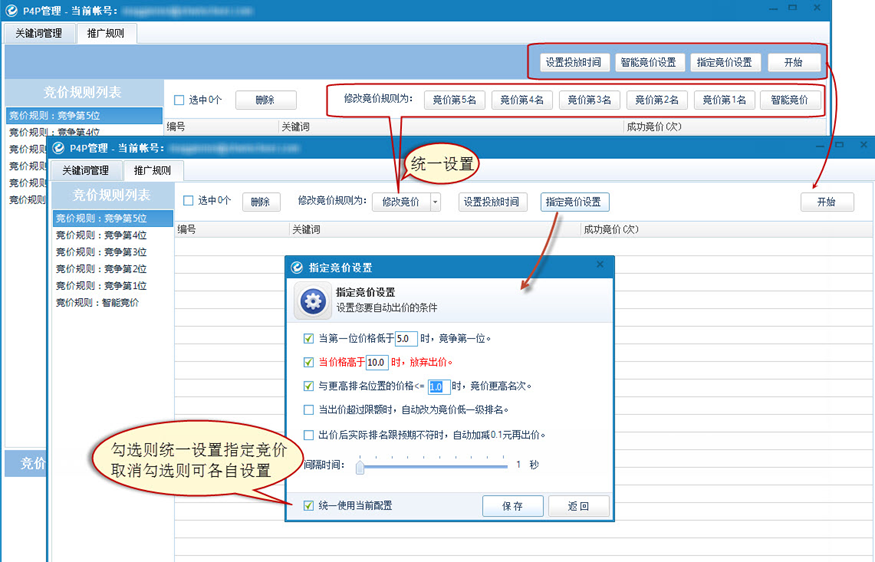
Task: Enable the 出价后实际排名跟预期不符时 checkbox
Action: point(308,435)
